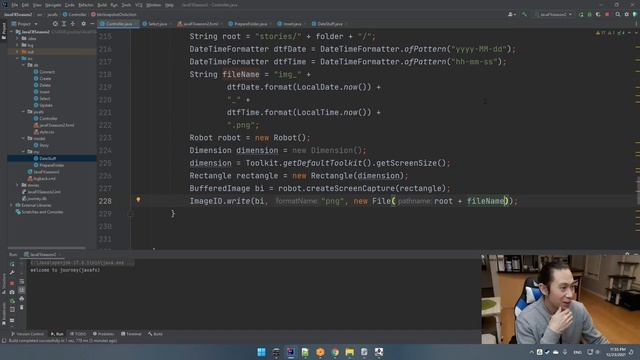The image size is (640, 360).
Task: Open the Navigate menu
Action: click(53, 5)
